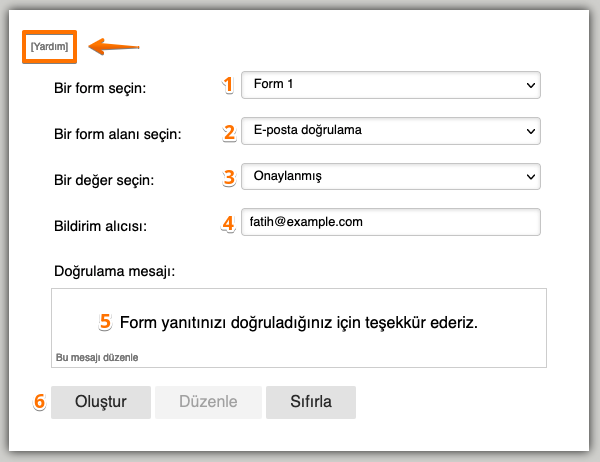Click the Bildirim alıcısı label
600x462 pixels.
pos(101,226)
